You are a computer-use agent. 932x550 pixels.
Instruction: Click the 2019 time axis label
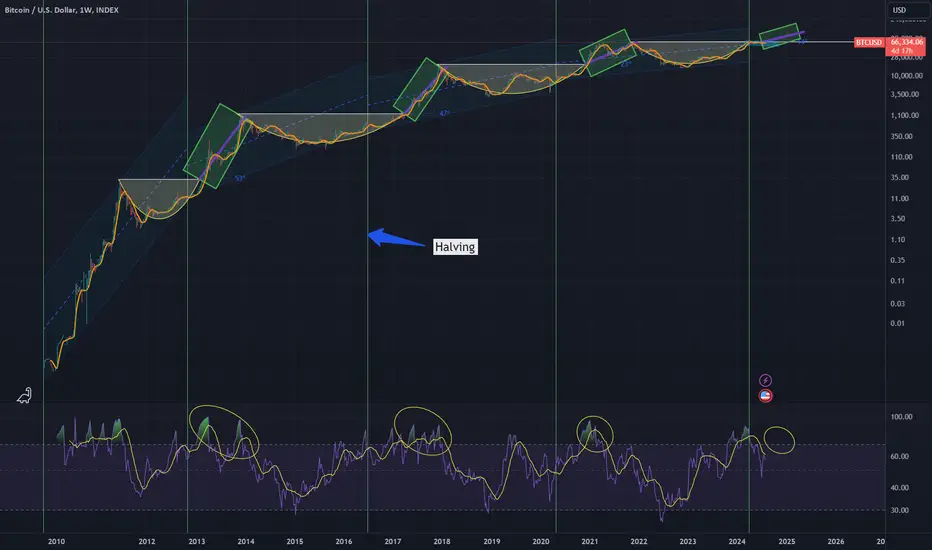[x=492, y=542]
